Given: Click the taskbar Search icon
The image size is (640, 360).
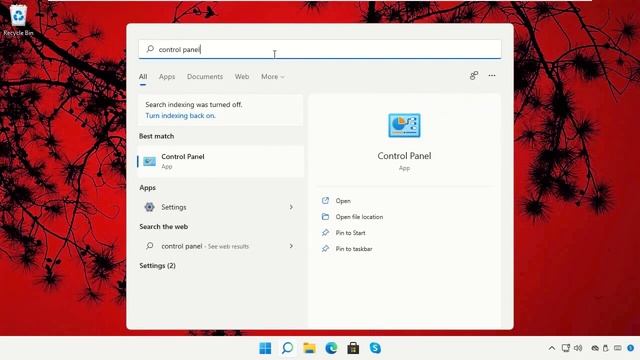Looking at the screenshot, I should [287, 348].
